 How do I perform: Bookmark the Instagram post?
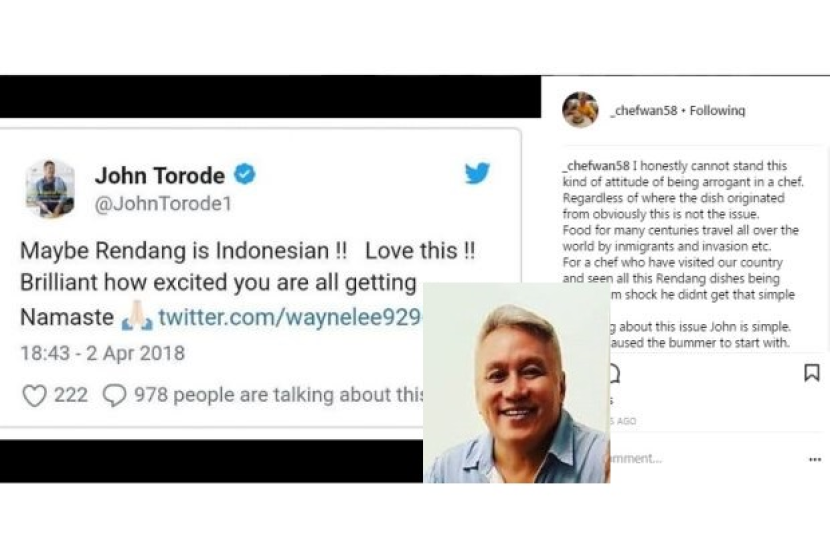coord(811,373)
